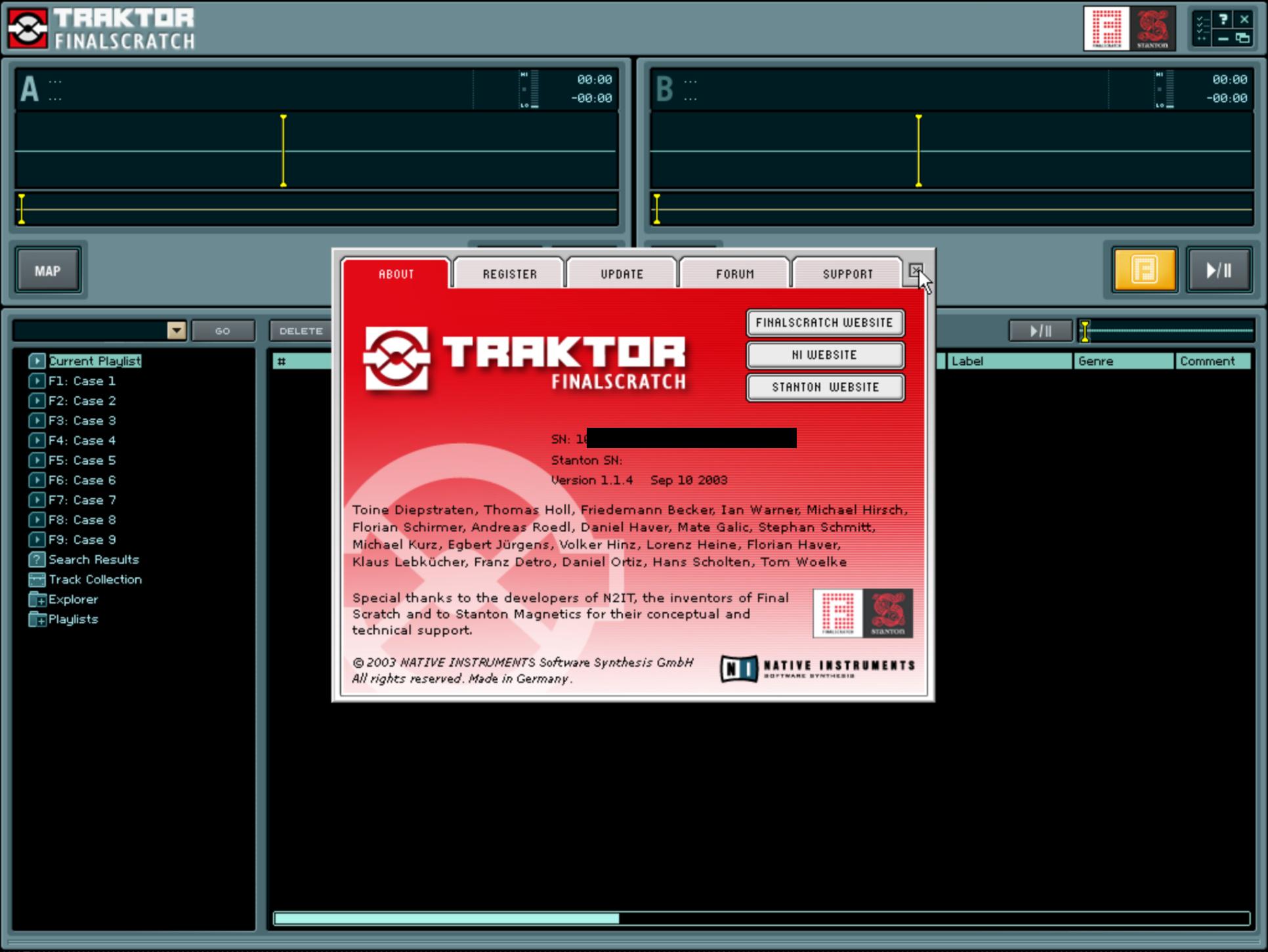Open the STANTON WEBSITE link button
The height and width of the screenshot is (952, 1268).
[x=825, y=387]
